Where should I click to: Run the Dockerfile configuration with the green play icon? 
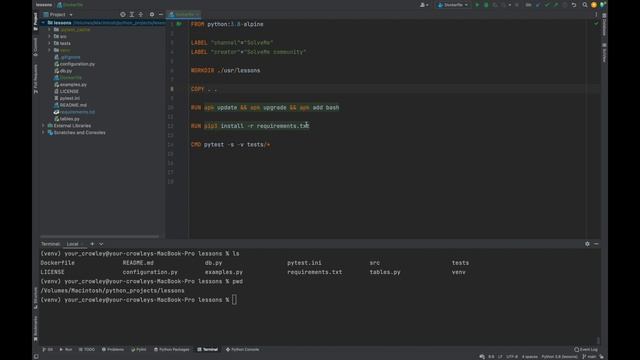477,5
